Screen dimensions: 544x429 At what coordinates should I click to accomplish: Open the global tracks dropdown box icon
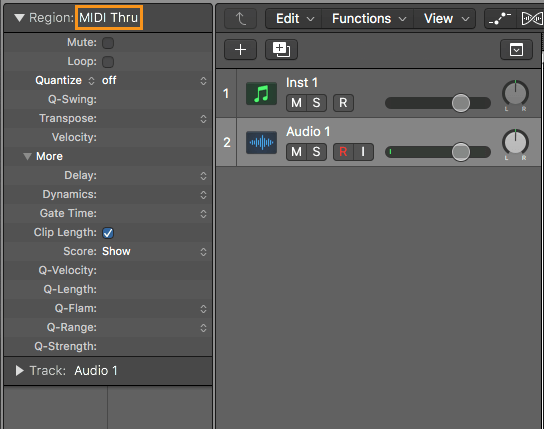516,50
